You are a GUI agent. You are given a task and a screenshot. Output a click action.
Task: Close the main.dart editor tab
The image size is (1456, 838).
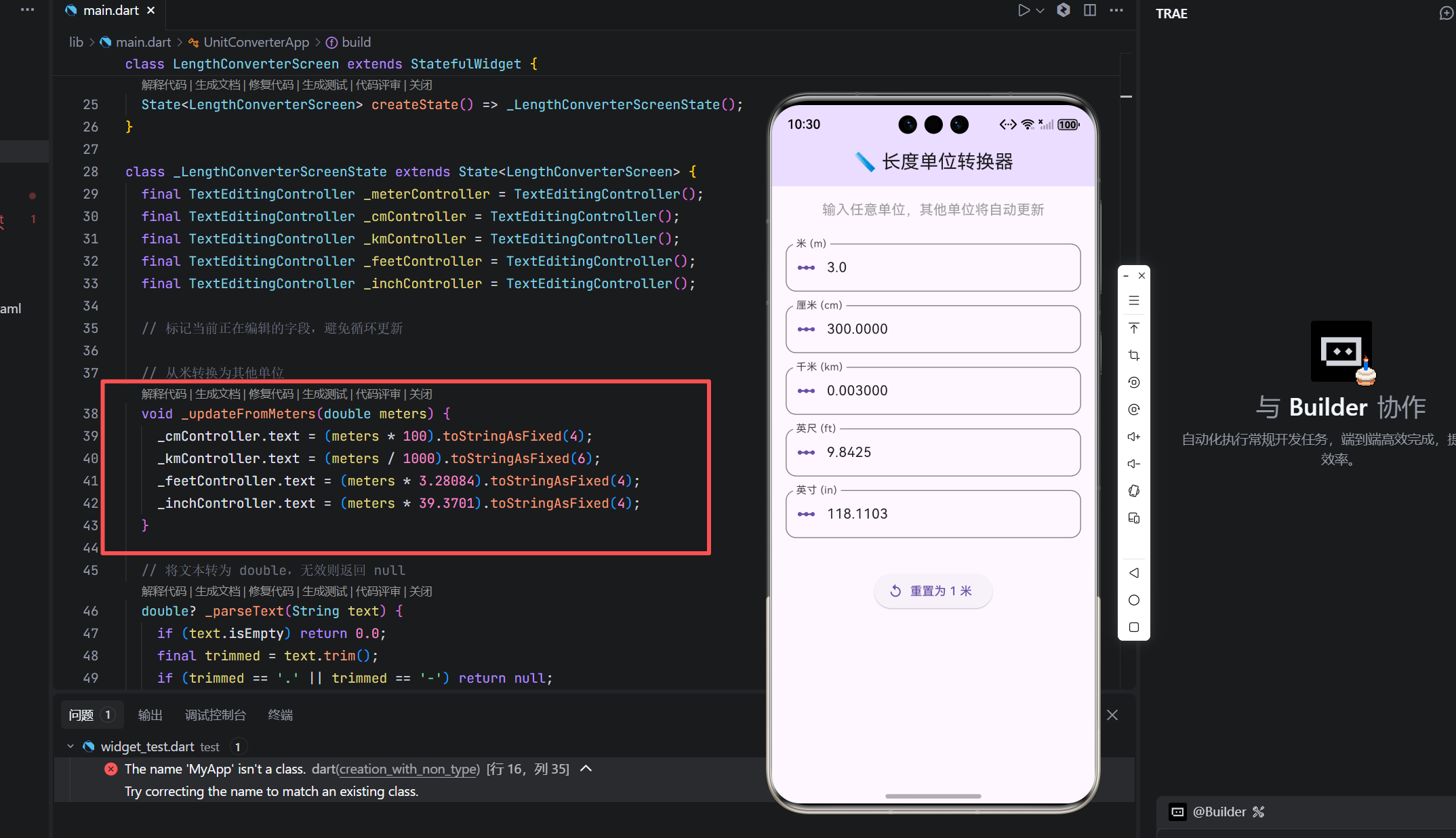[x=151, y=10]
